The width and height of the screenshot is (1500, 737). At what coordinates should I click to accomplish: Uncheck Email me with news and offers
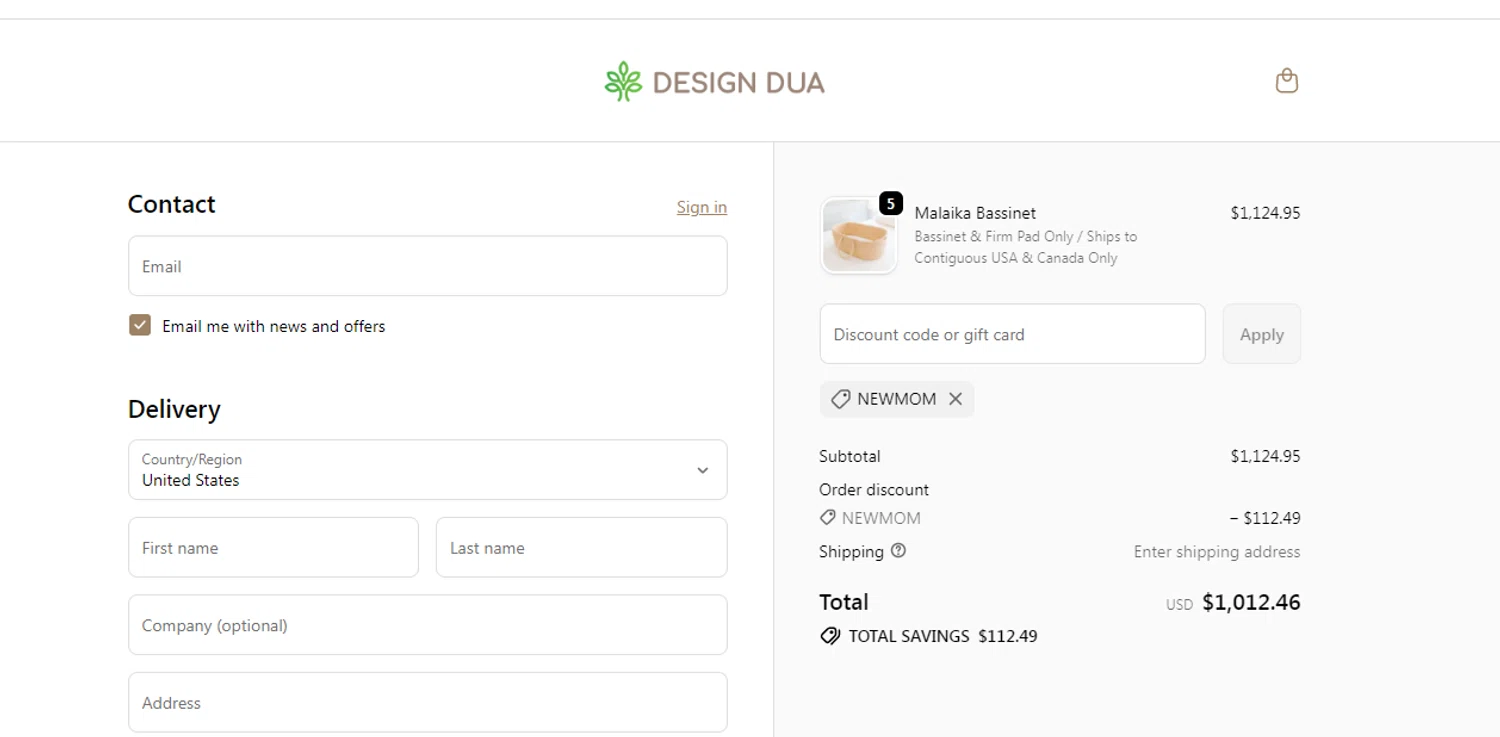click(x=140, y=325)
